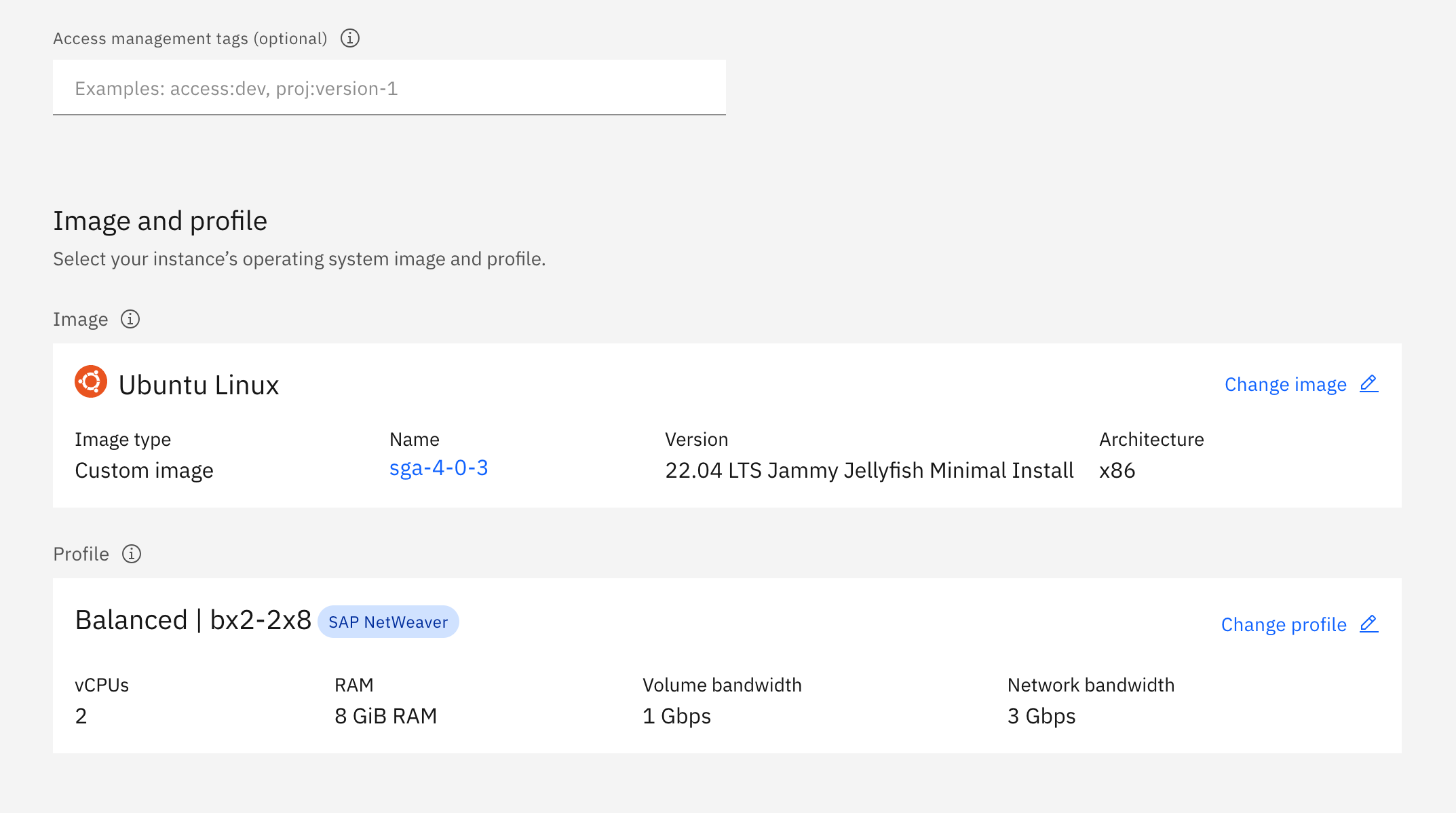The image size is (1456, 813).
Task: Open the Access management tags info tooltip
Action: click(350, 38)
